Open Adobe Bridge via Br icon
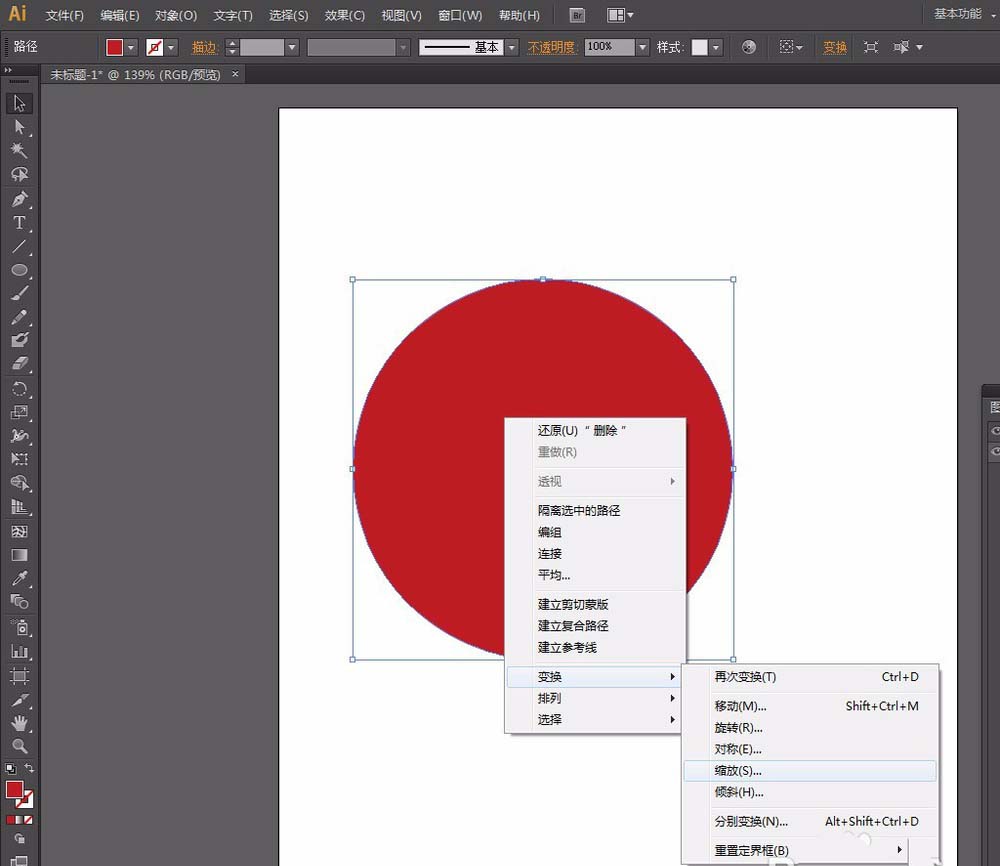The image size is (1000, 866). [577, 15]
